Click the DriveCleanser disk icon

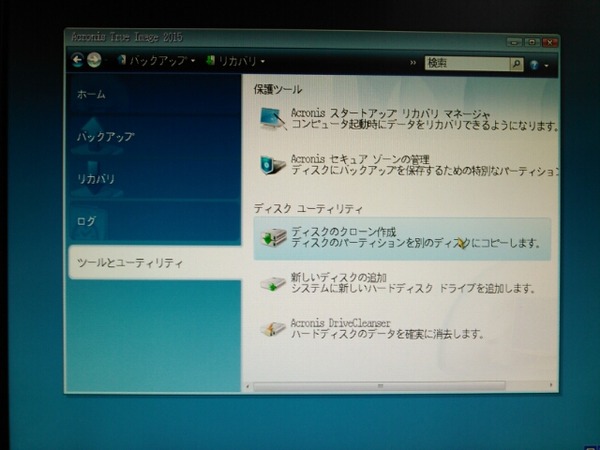coord(273,329)
